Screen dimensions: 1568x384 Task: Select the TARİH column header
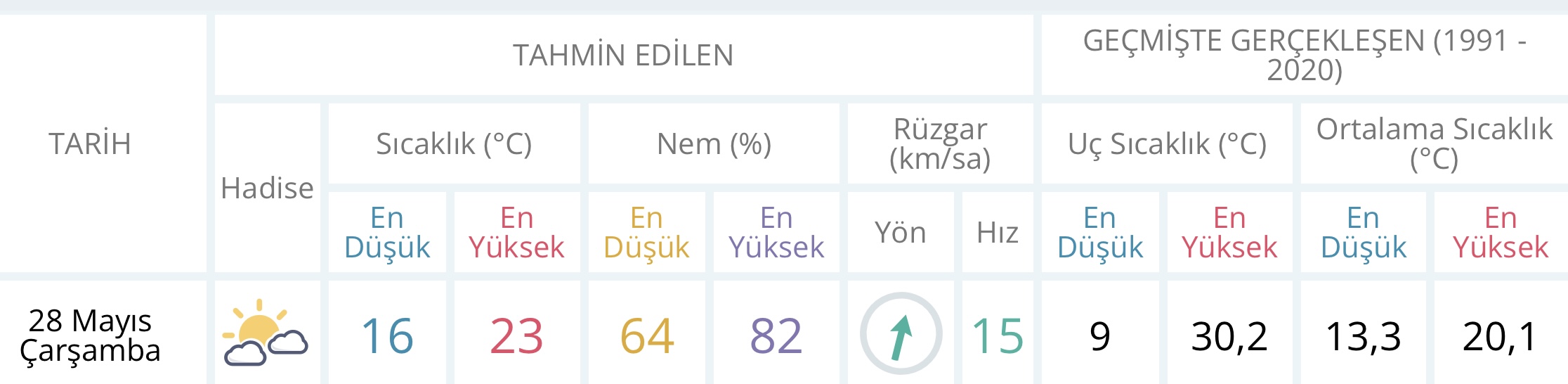(90, 143)
